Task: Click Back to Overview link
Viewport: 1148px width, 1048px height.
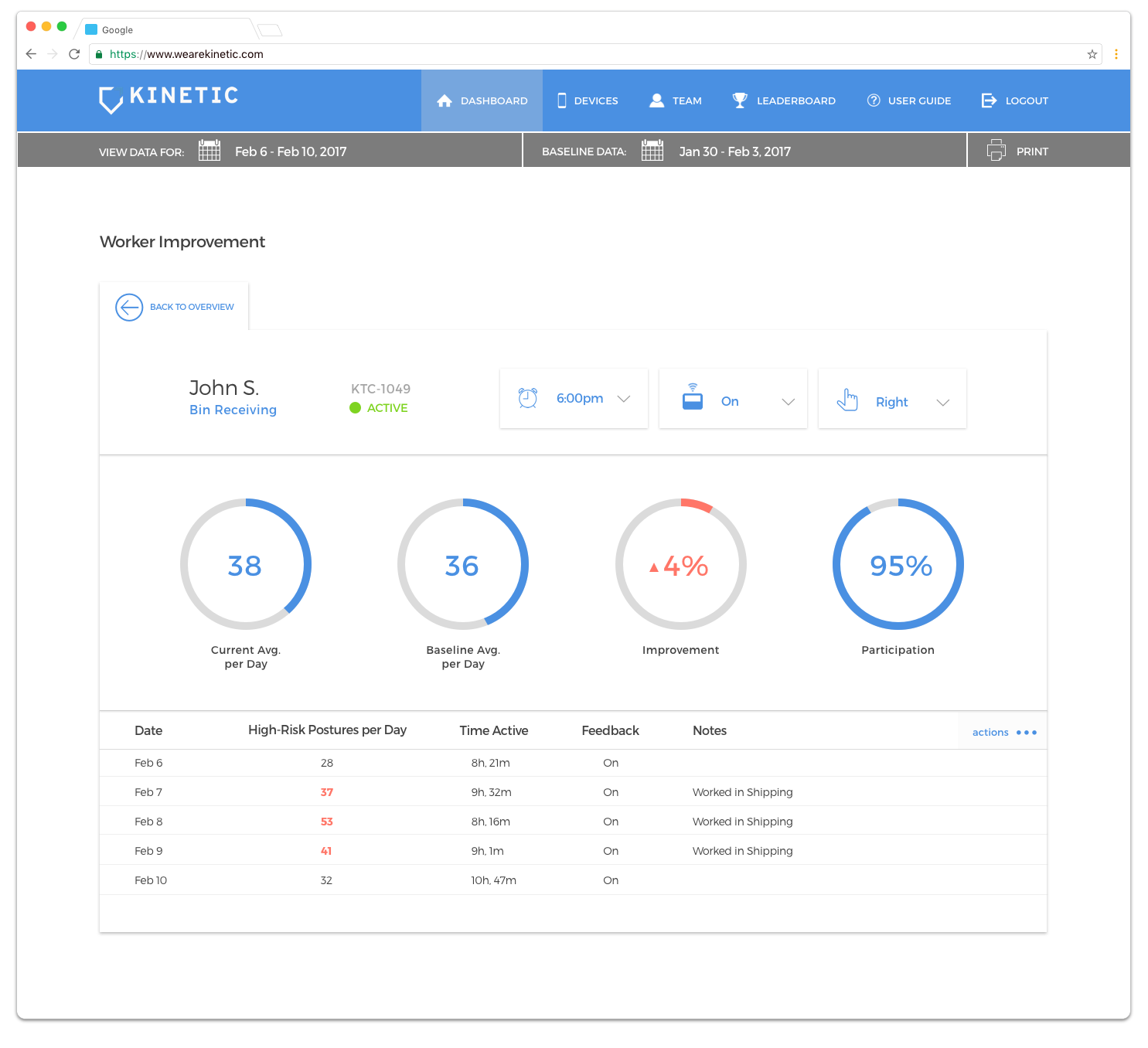Action: click(x=192, y=307)
